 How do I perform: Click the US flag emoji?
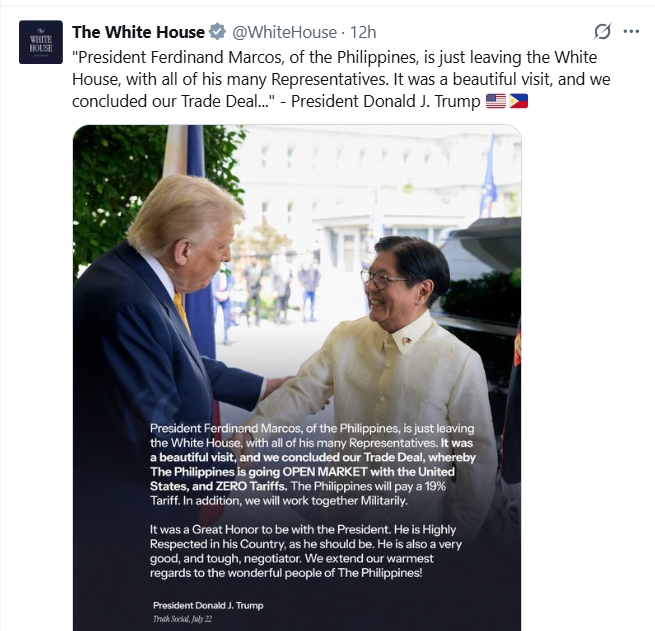pos(496,101)
